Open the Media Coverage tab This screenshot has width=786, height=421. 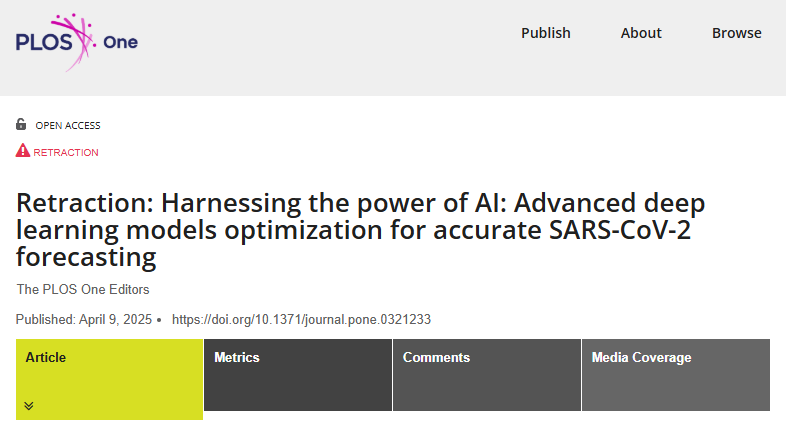[x=676, y=375]
